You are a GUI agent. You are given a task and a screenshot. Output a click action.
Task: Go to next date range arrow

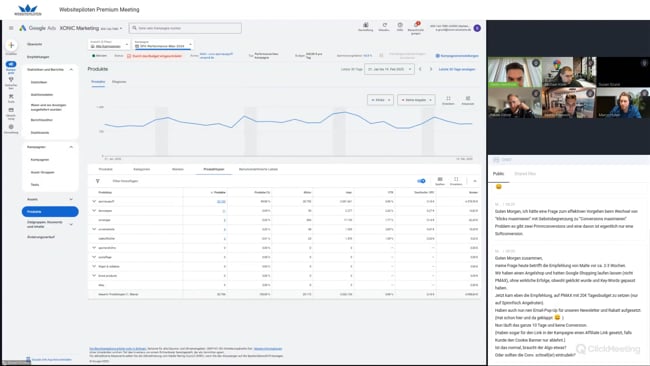(x=431, y=69)
